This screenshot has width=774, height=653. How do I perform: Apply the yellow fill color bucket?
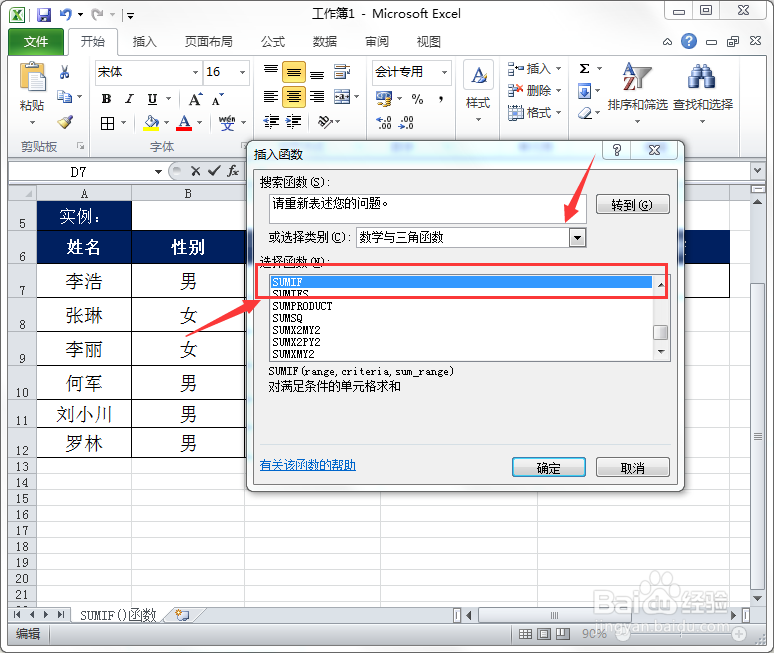click(x=151, y=122)
